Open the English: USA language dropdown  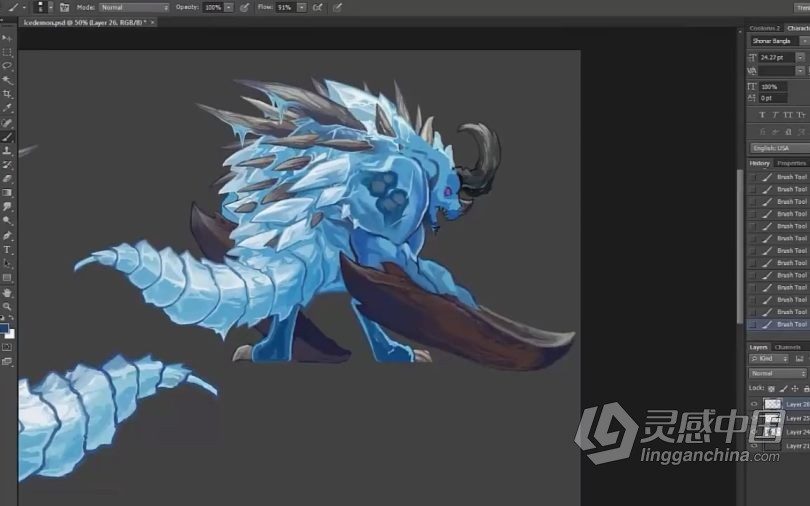pos(780,148)
